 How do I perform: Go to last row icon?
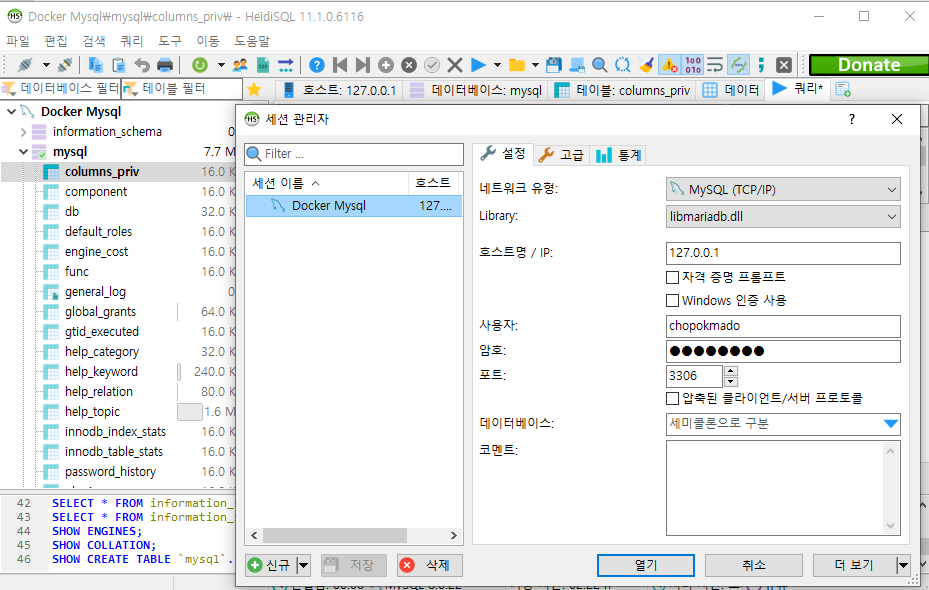(x=363, y=65)
